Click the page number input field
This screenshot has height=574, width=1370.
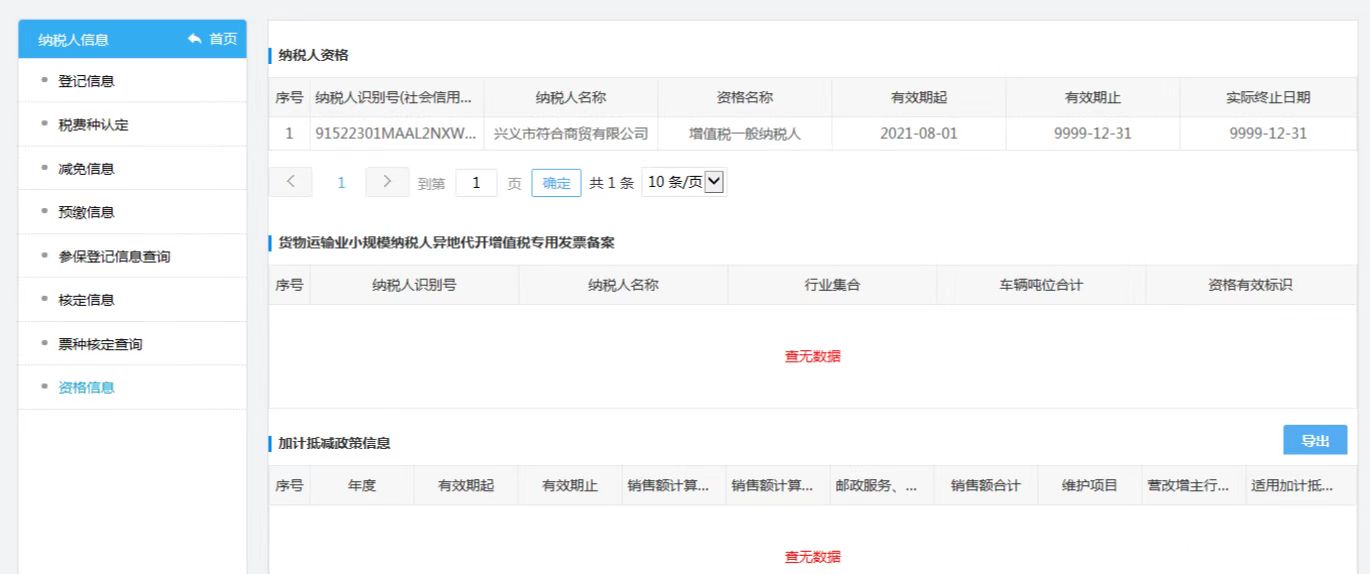point(476,183)
